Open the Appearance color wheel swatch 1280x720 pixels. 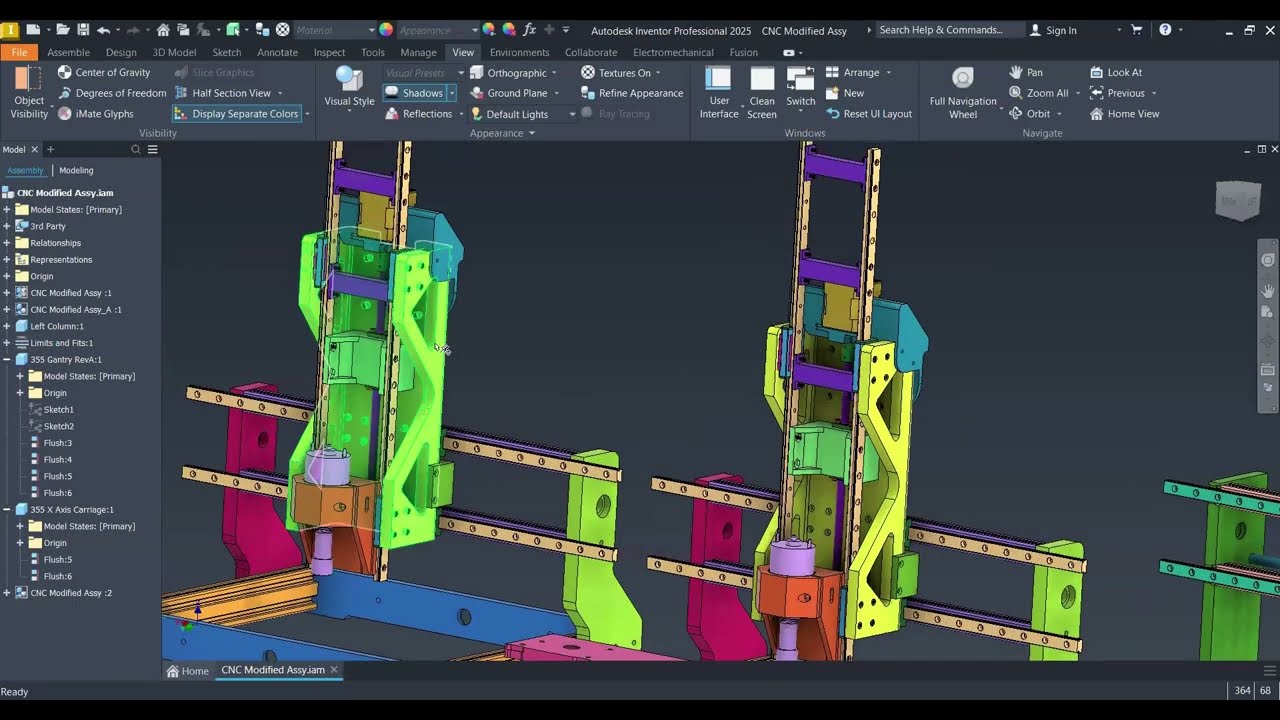click(x=386, y=30)
